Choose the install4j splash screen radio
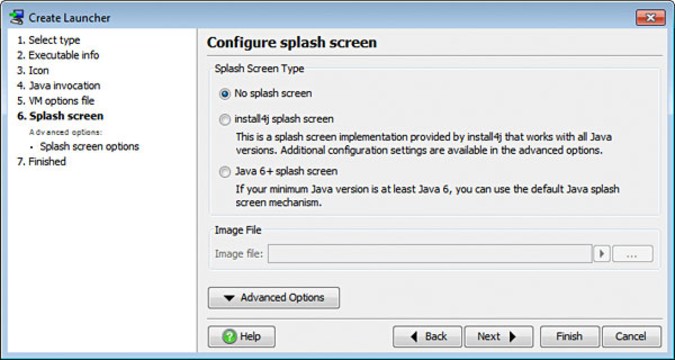The height and width of the screenshot is (360, 675). tap(225, 120)
